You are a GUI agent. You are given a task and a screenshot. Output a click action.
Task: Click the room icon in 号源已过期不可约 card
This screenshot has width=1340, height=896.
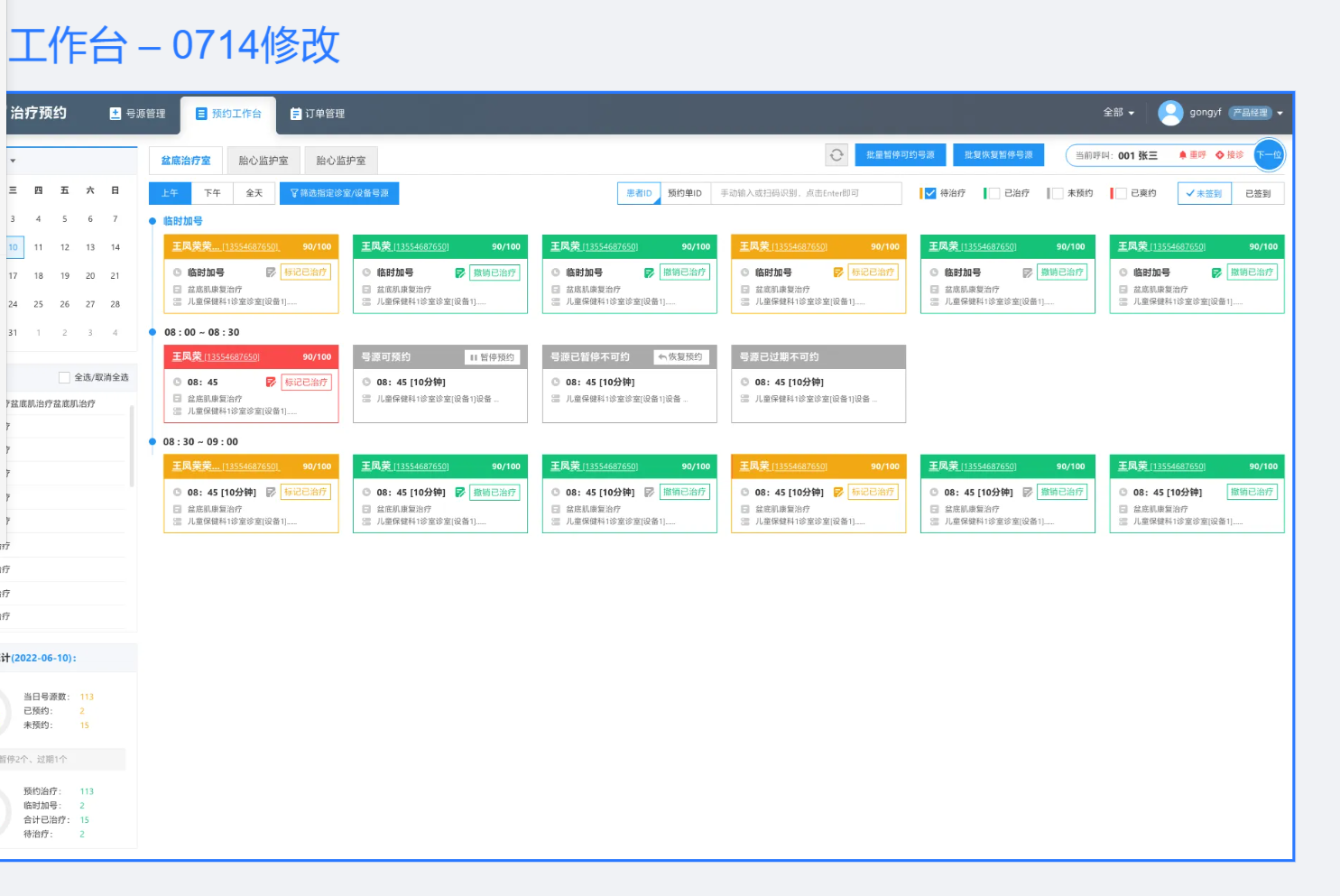coord(745,399)
